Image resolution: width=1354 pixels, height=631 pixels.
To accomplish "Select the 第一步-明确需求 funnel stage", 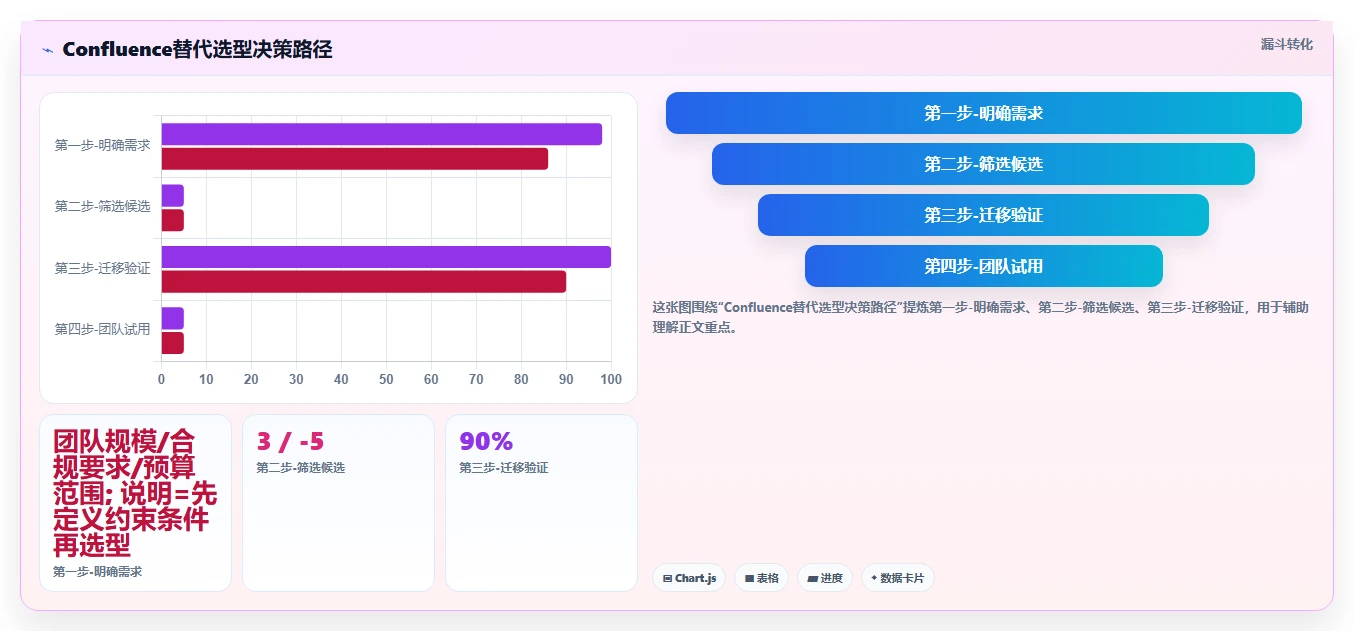I will point(984,113).
